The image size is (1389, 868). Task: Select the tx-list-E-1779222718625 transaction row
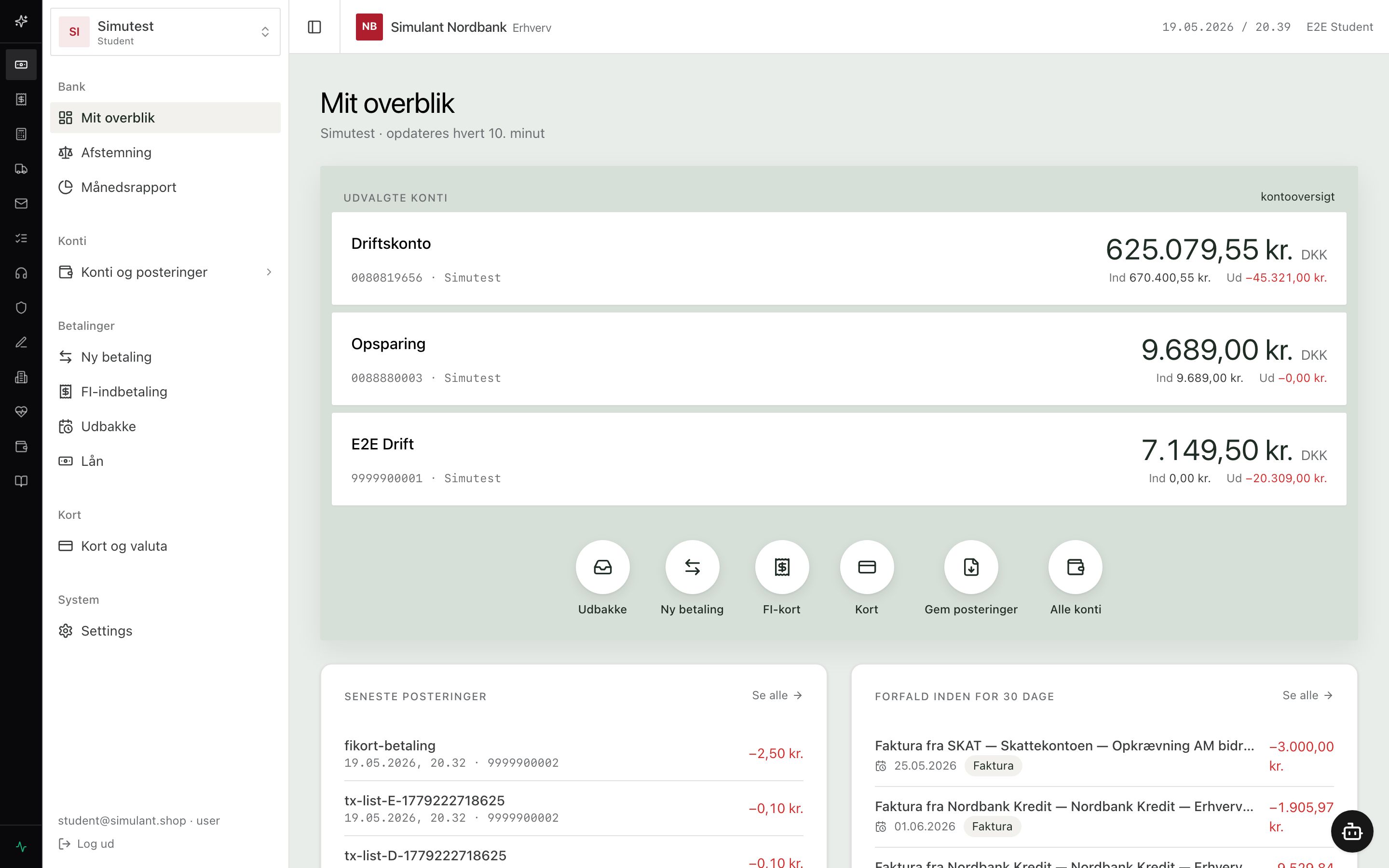(x=573, y=808)
